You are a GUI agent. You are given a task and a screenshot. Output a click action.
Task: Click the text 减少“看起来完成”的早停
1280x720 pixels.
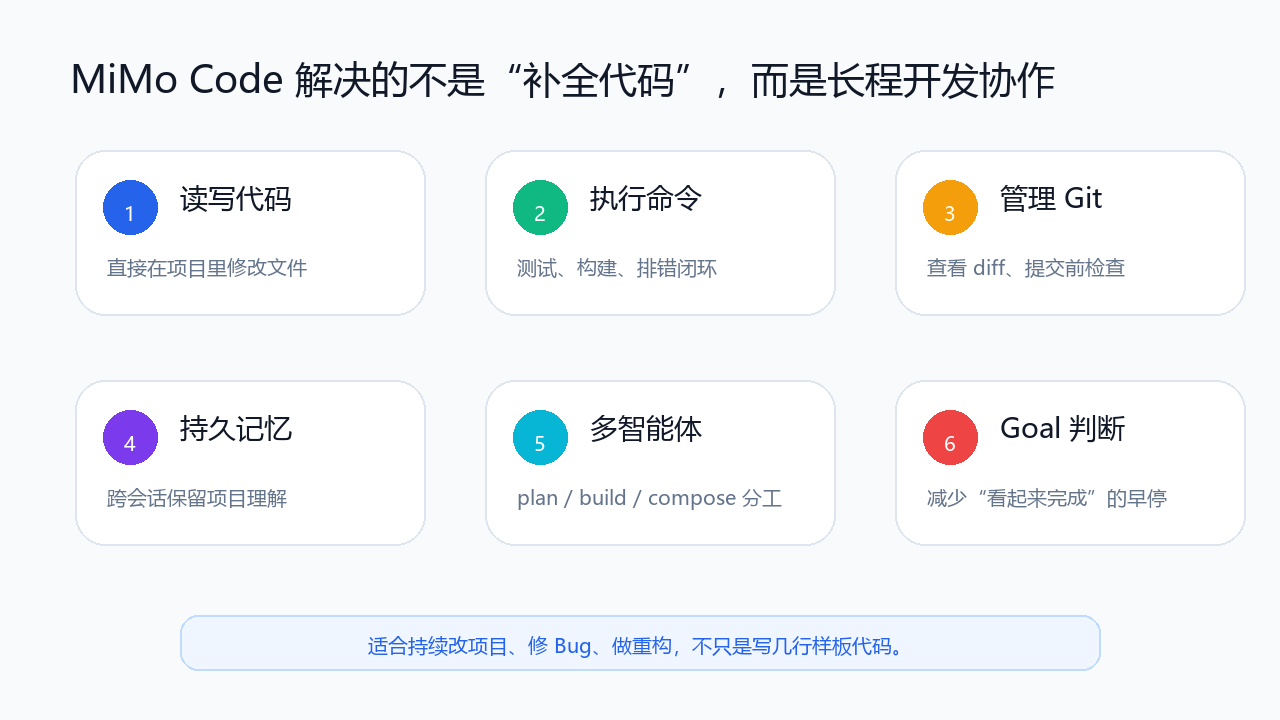pos(1047,498)
